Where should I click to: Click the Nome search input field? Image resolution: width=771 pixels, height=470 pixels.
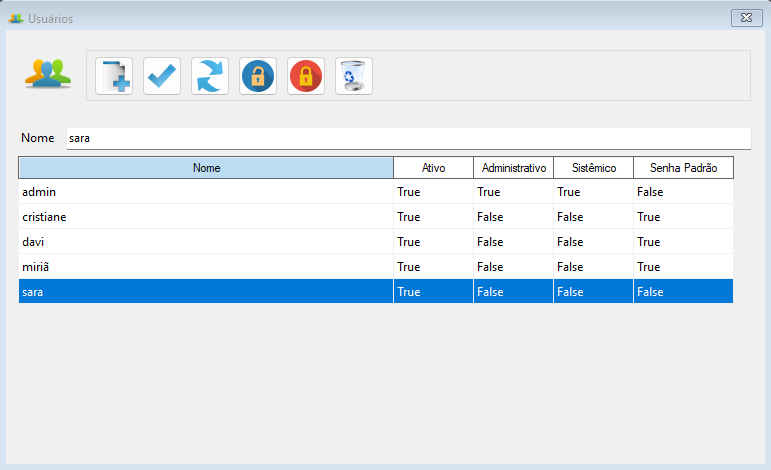(407, 138)
